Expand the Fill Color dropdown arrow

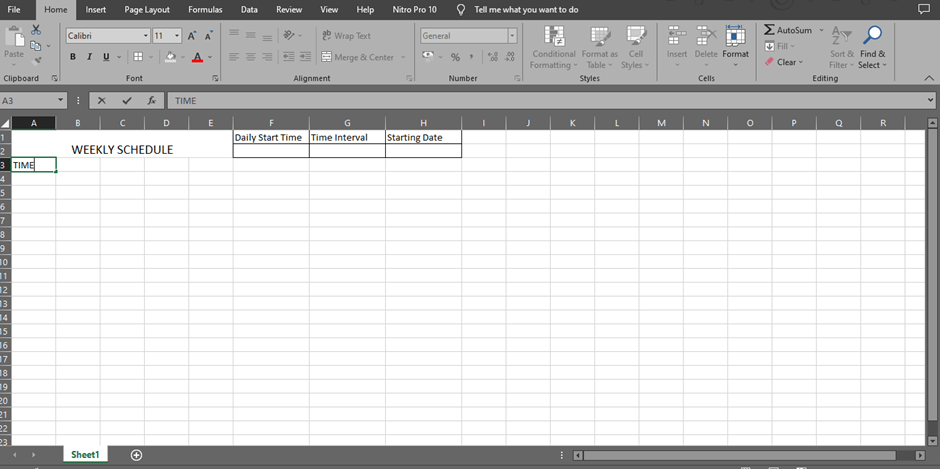point(183,57)
